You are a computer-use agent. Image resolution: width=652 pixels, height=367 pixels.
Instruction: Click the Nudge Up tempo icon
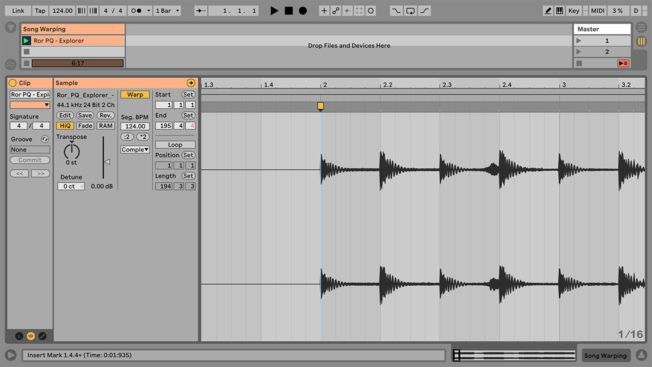pyautogui.click(x=93, y=11)
